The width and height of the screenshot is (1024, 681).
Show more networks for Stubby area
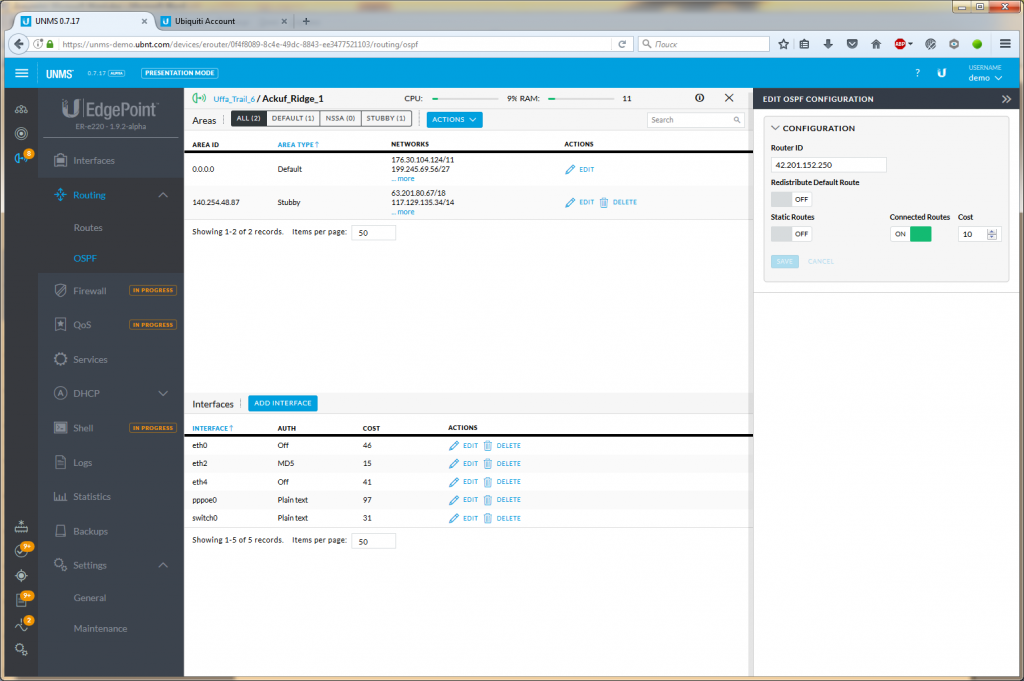point(403,212)
